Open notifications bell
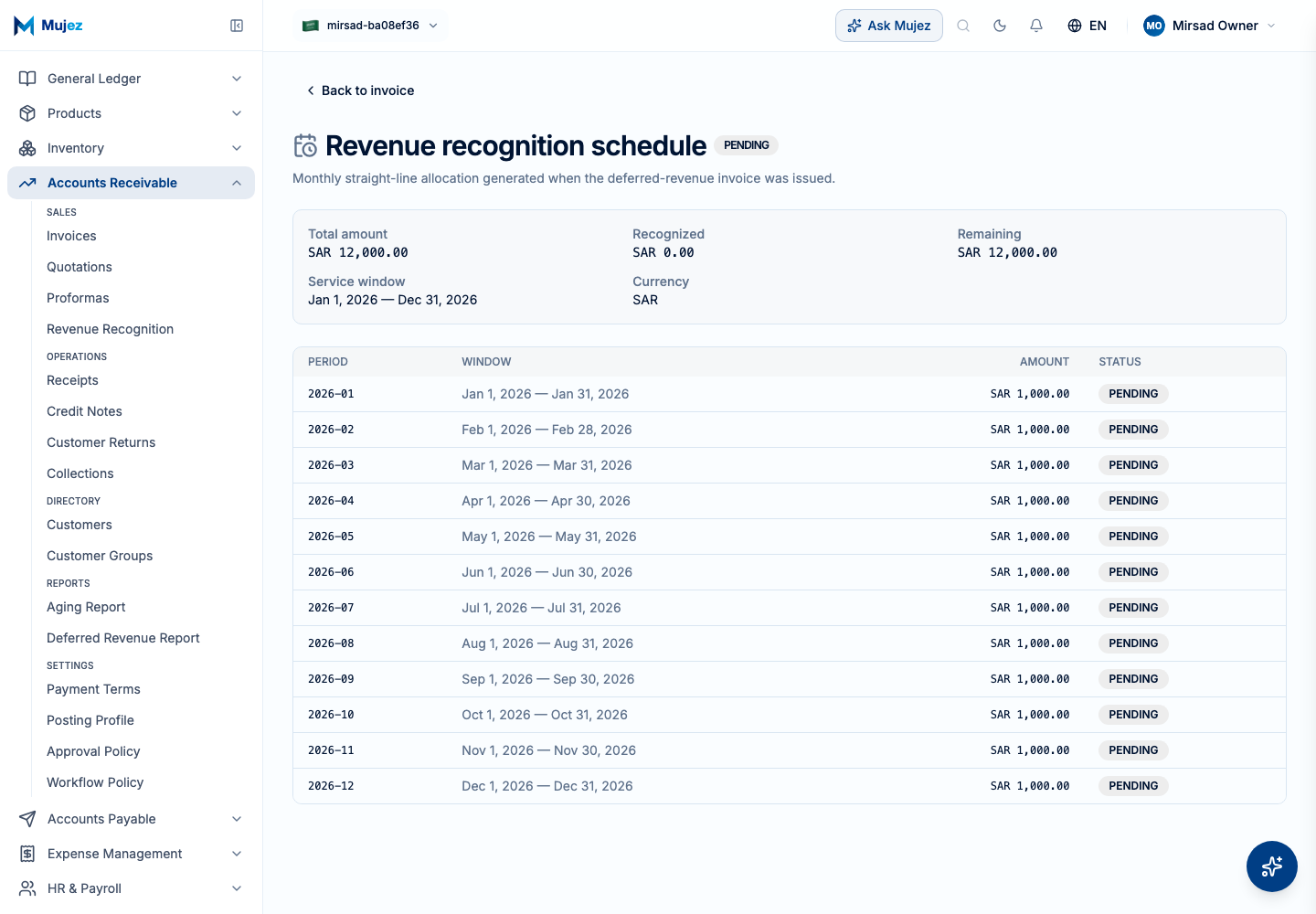This screenshot has height=914, width=1316. [x=1036, y=26]
